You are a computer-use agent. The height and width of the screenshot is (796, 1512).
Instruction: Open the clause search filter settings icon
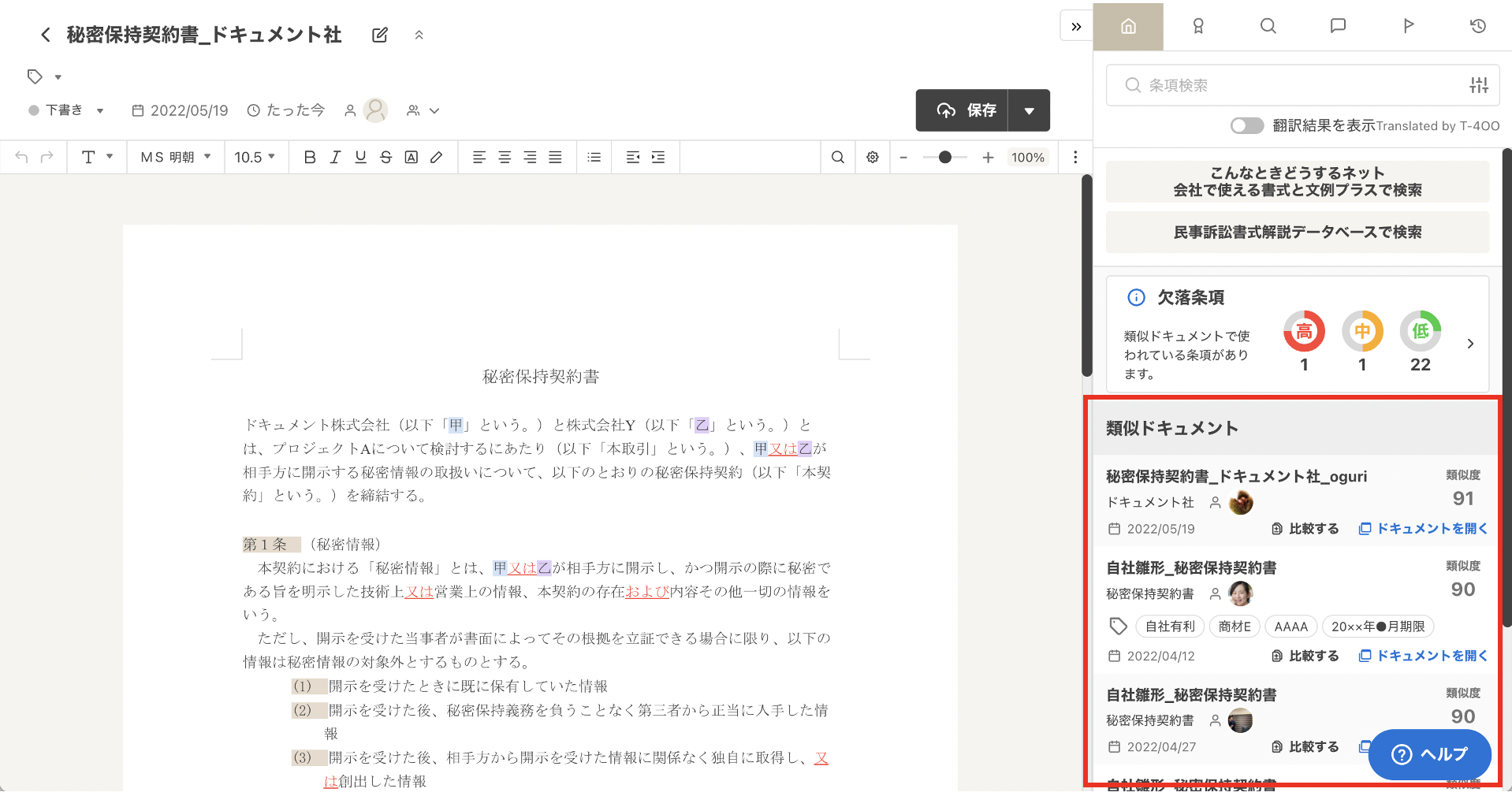tap(1478, 85)
